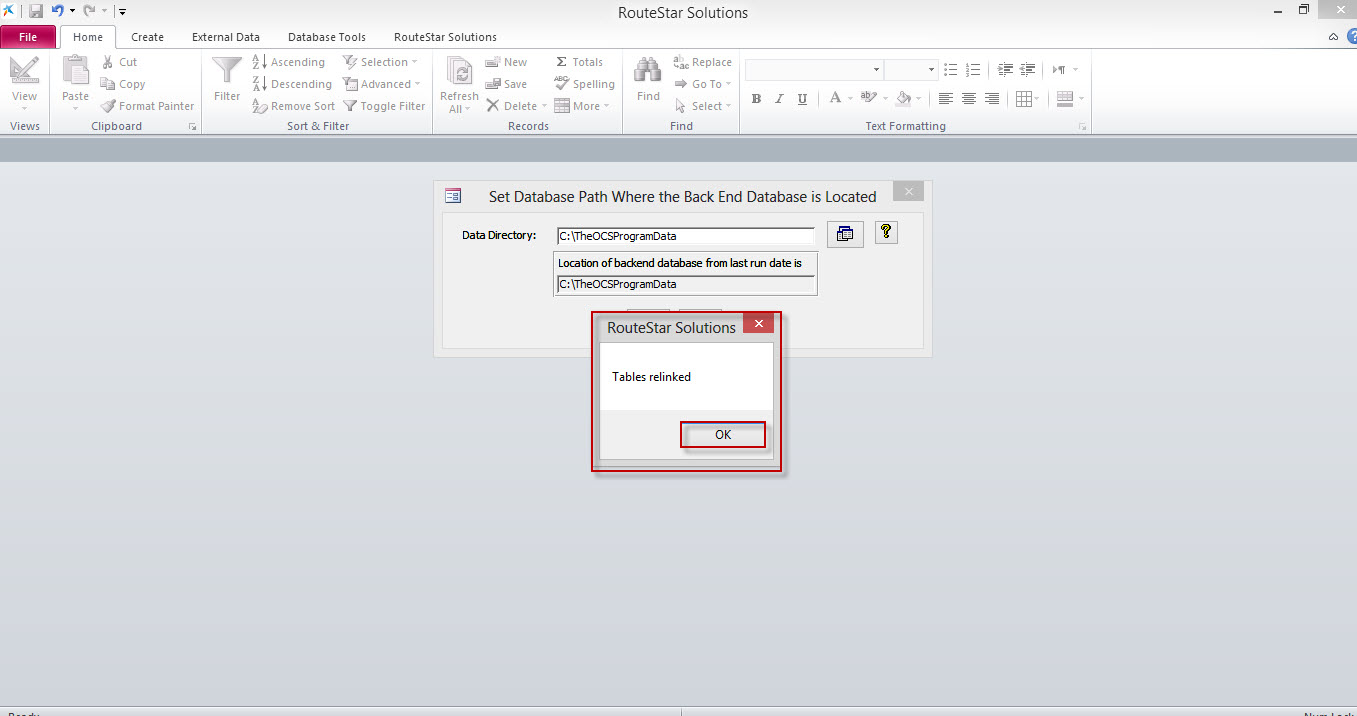Minimize the ribbon with the chevron
1357x716 pixels.
(1333, 37)
